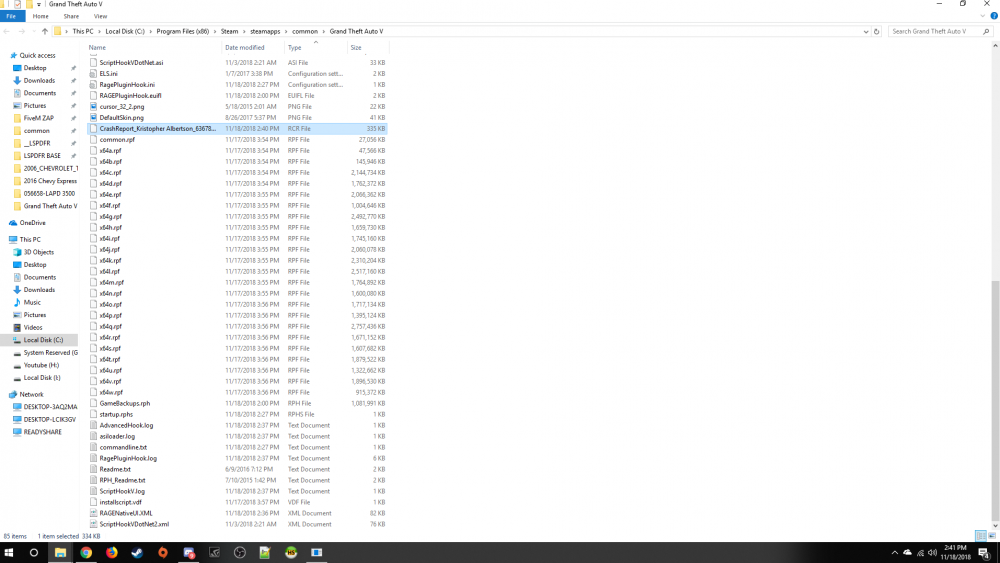The height and width of the screenshot is (563, 1000).
Task: Open the Share ribbon tab
Action: (71, 16)
